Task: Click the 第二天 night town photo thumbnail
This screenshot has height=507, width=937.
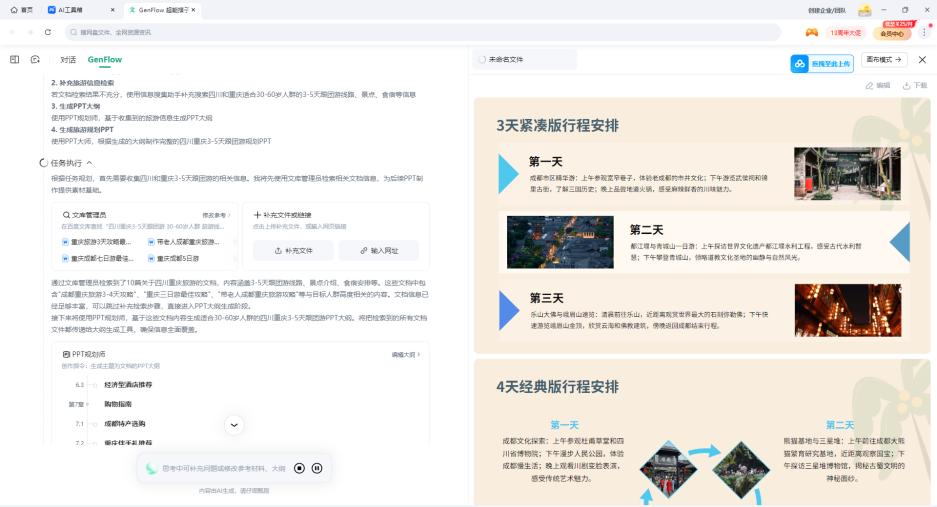Action: coord(560,242)
